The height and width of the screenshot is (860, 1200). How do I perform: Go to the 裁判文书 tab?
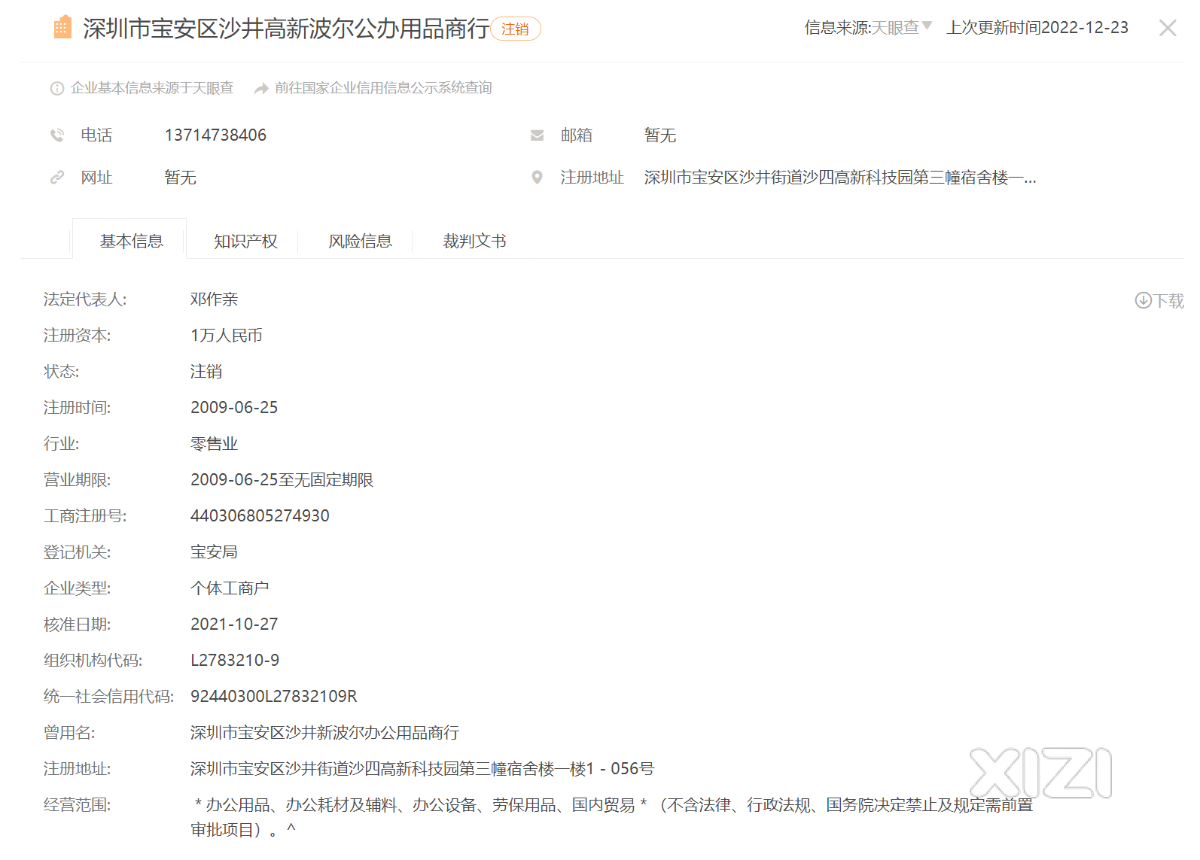pos(474,241)
